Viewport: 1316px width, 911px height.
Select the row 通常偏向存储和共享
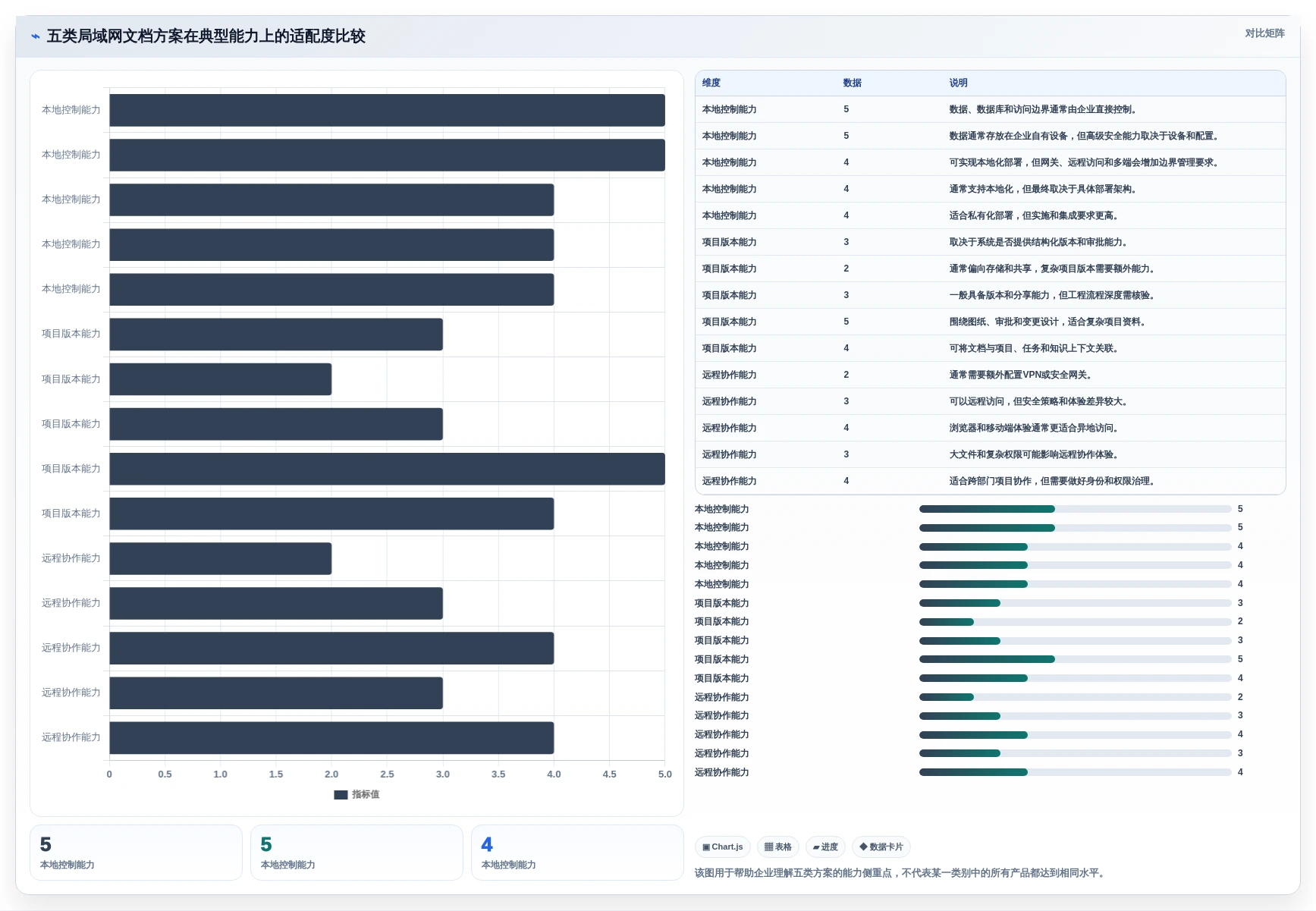tap(990, 269)
